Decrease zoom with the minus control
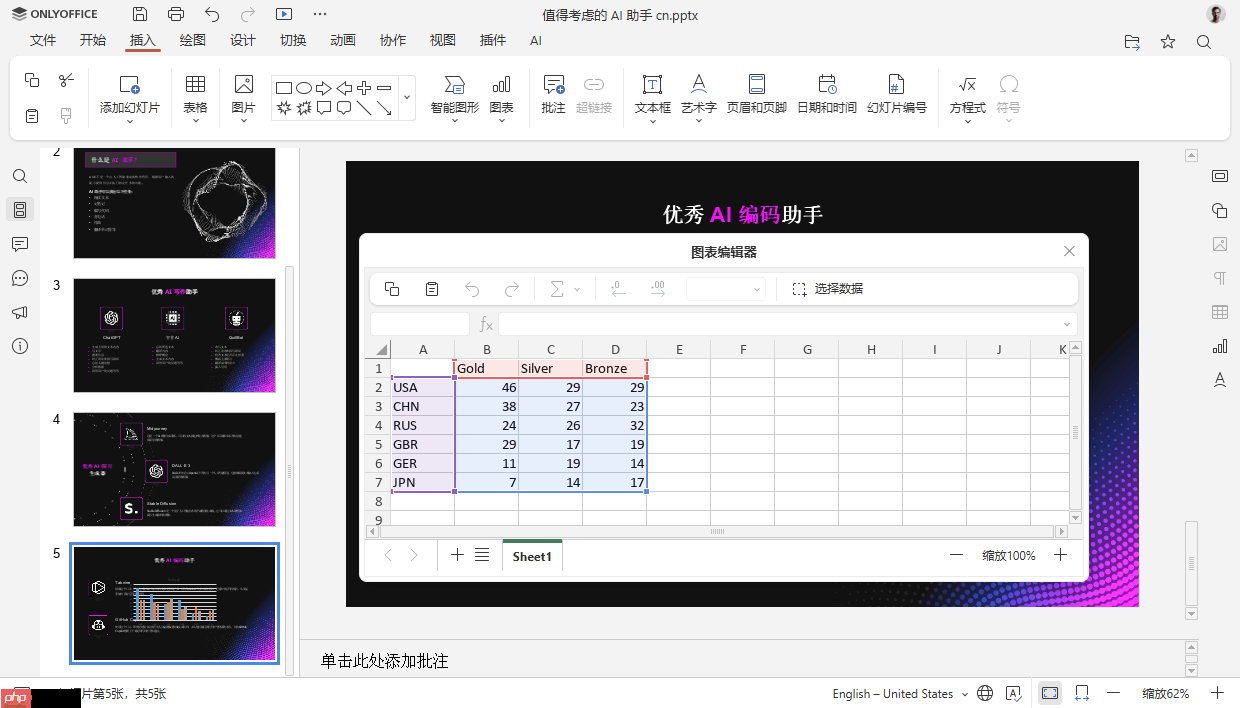 (x=1114, y=692)
